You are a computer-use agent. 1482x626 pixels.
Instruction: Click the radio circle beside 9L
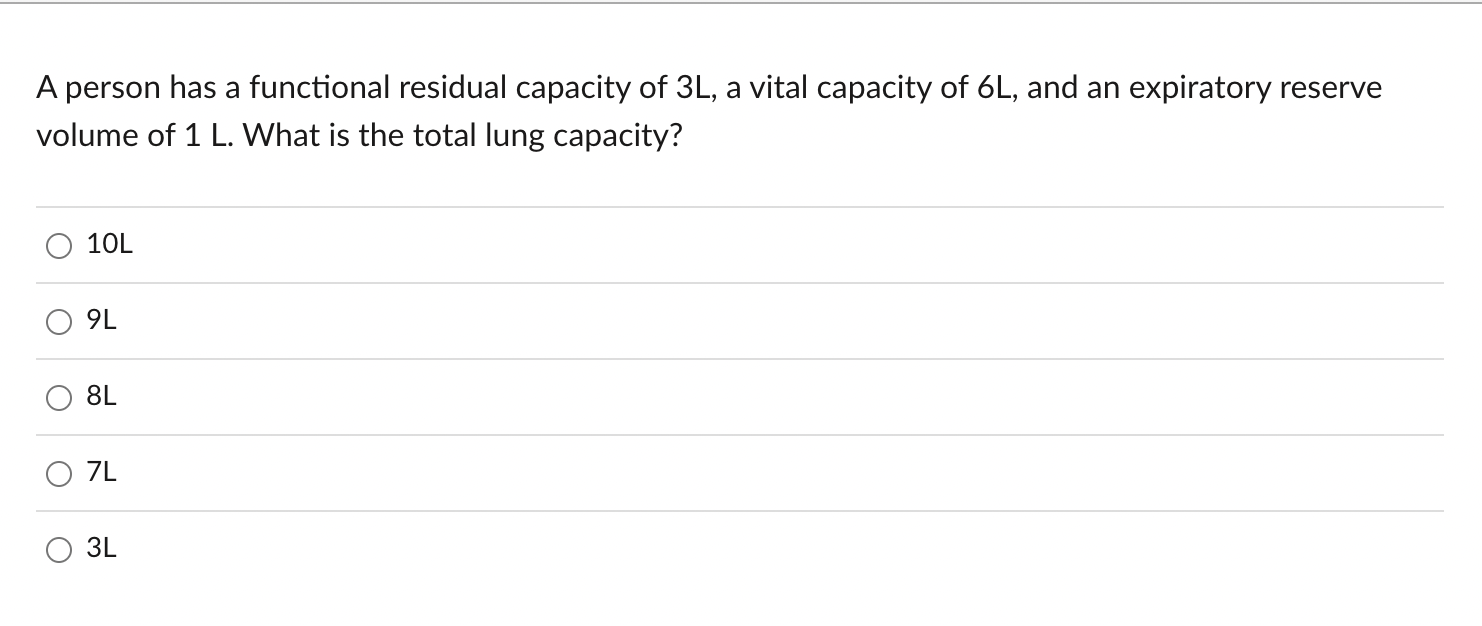pyautogui.click(x=58, y=320)
